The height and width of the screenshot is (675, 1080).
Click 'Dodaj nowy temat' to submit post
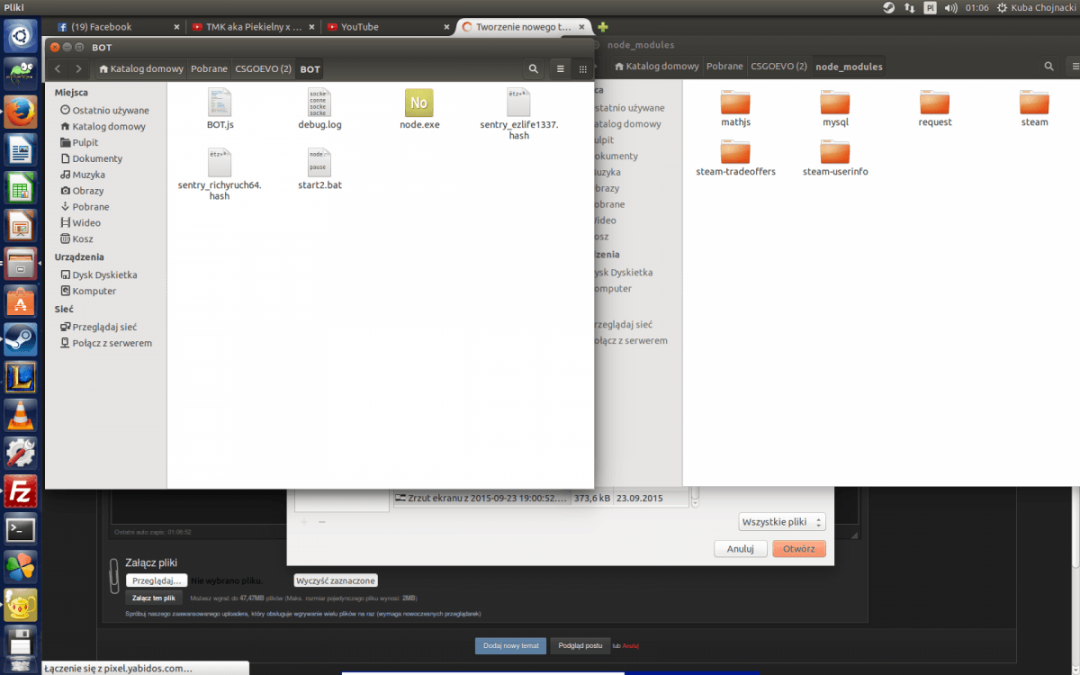[x=510, y=645]
